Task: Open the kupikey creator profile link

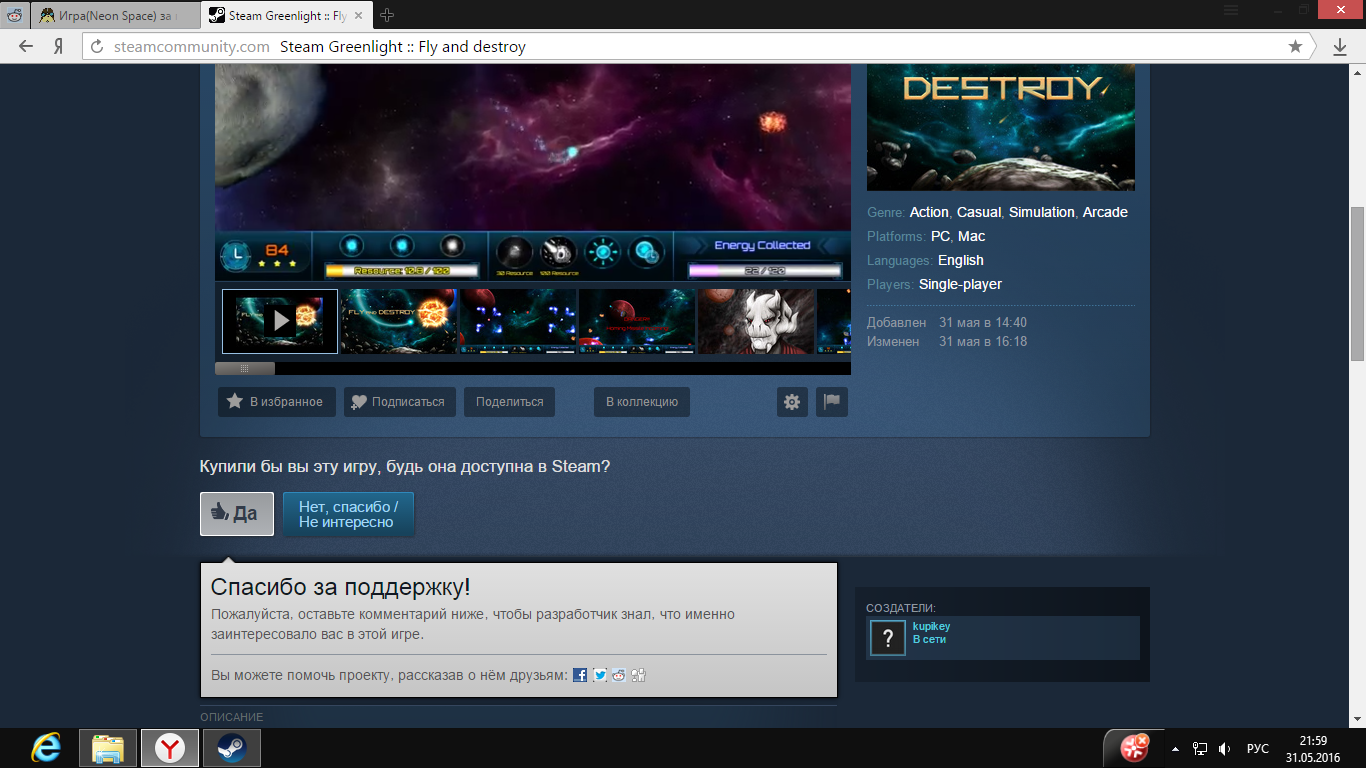Action: coord(932,626)
